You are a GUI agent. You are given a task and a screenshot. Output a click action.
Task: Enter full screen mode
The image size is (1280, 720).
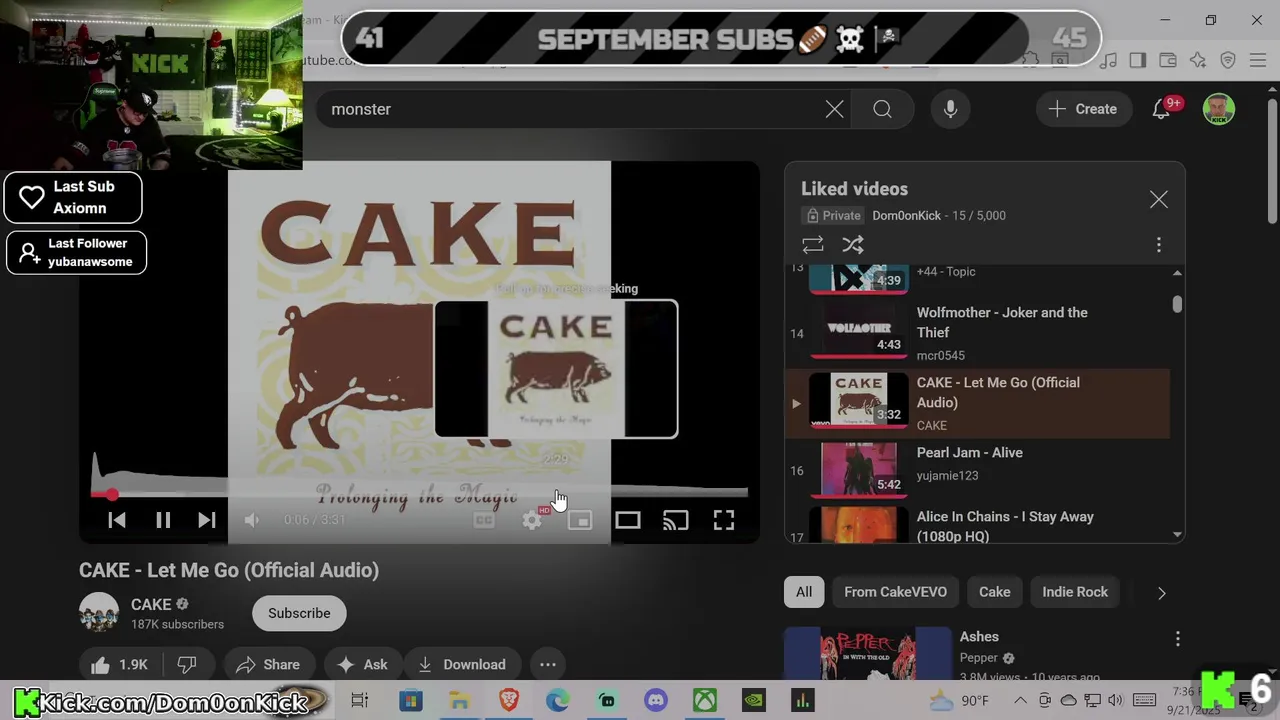(724, 520)
